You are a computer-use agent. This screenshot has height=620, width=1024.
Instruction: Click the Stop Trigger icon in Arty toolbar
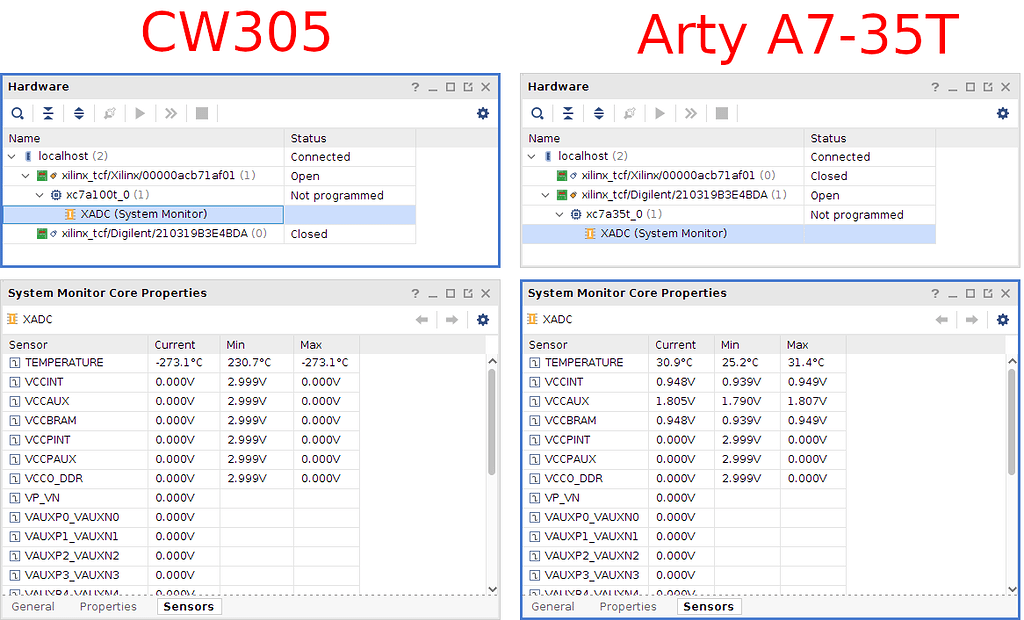pos(721,113)
